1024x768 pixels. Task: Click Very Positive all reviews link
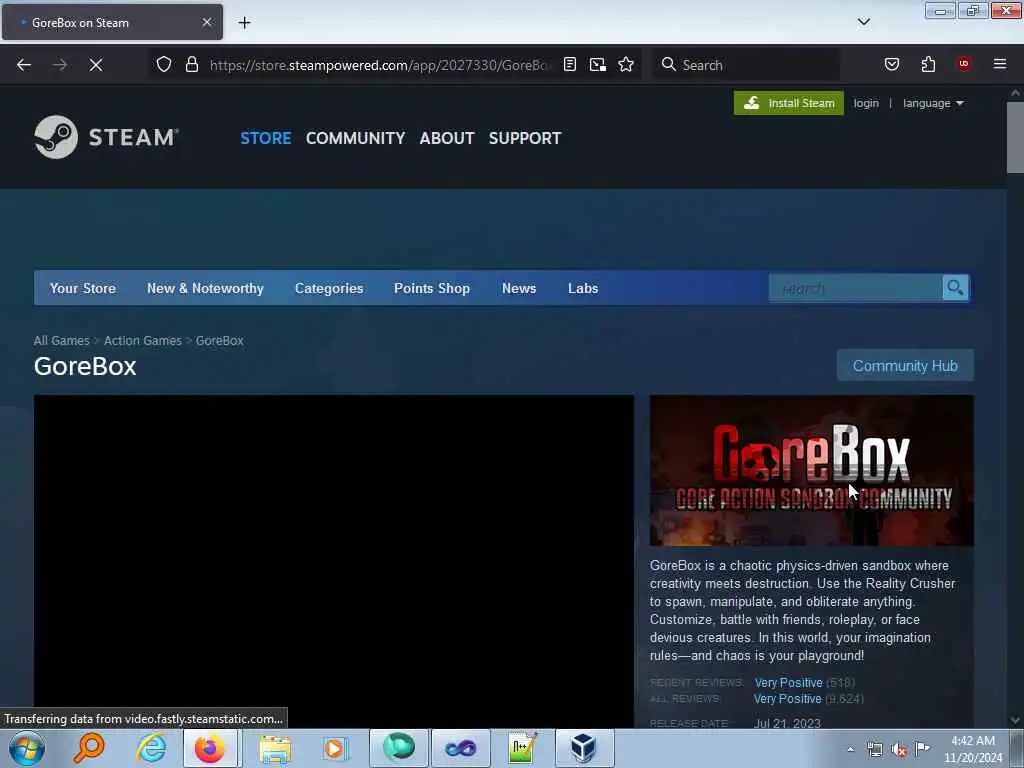click(788, 699)
